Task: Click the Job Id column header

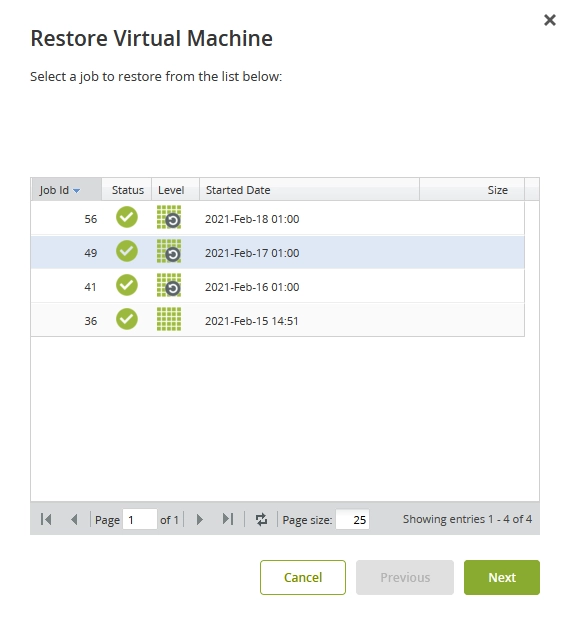Action: [66, 190]
